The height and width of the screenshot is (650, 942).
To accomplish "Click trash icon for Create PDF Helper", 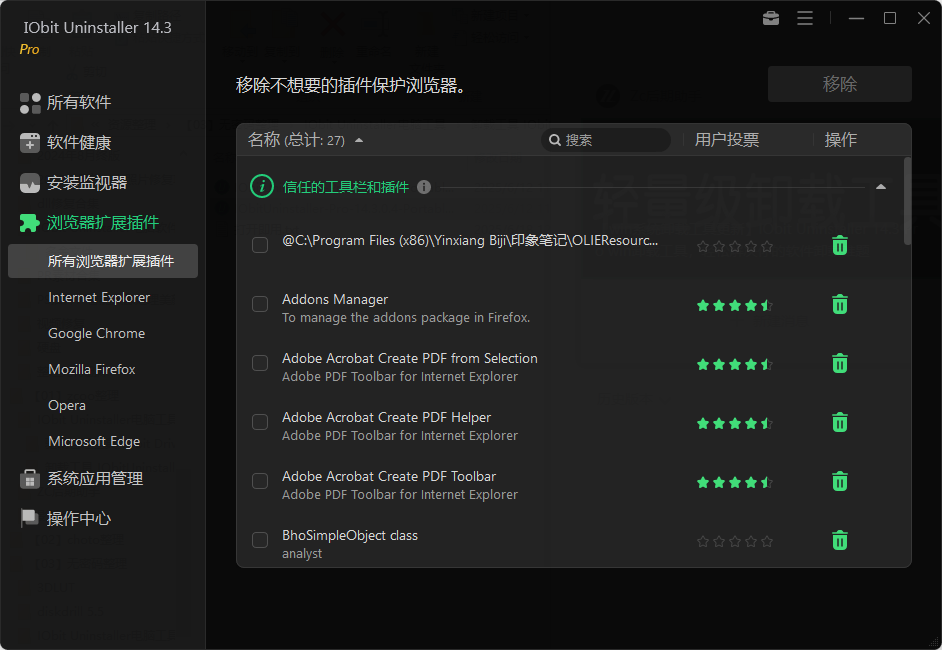I will tap(840, 422).
